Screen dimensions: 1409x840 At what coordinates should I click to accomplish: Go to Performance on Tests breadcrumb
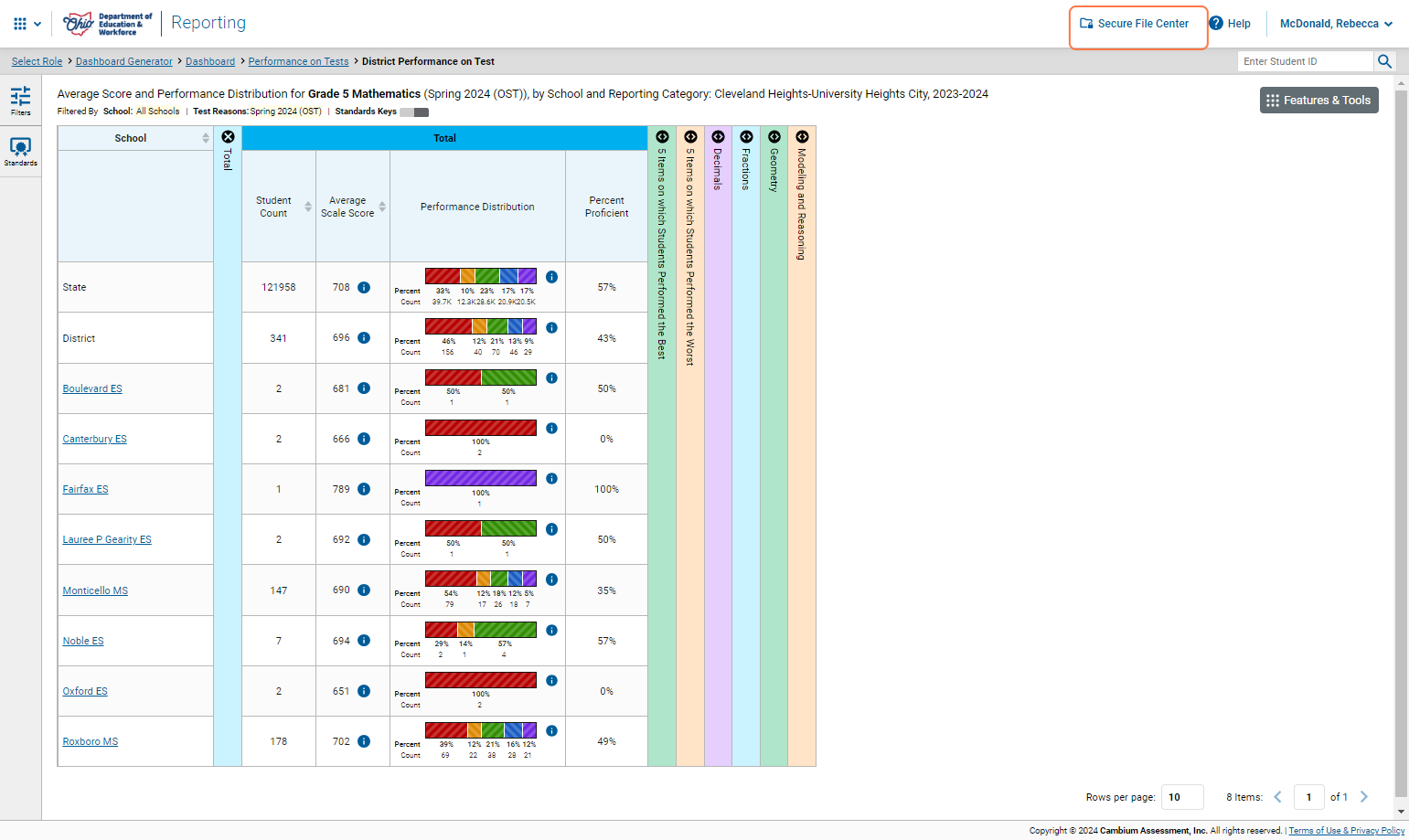tap(298, 61)
